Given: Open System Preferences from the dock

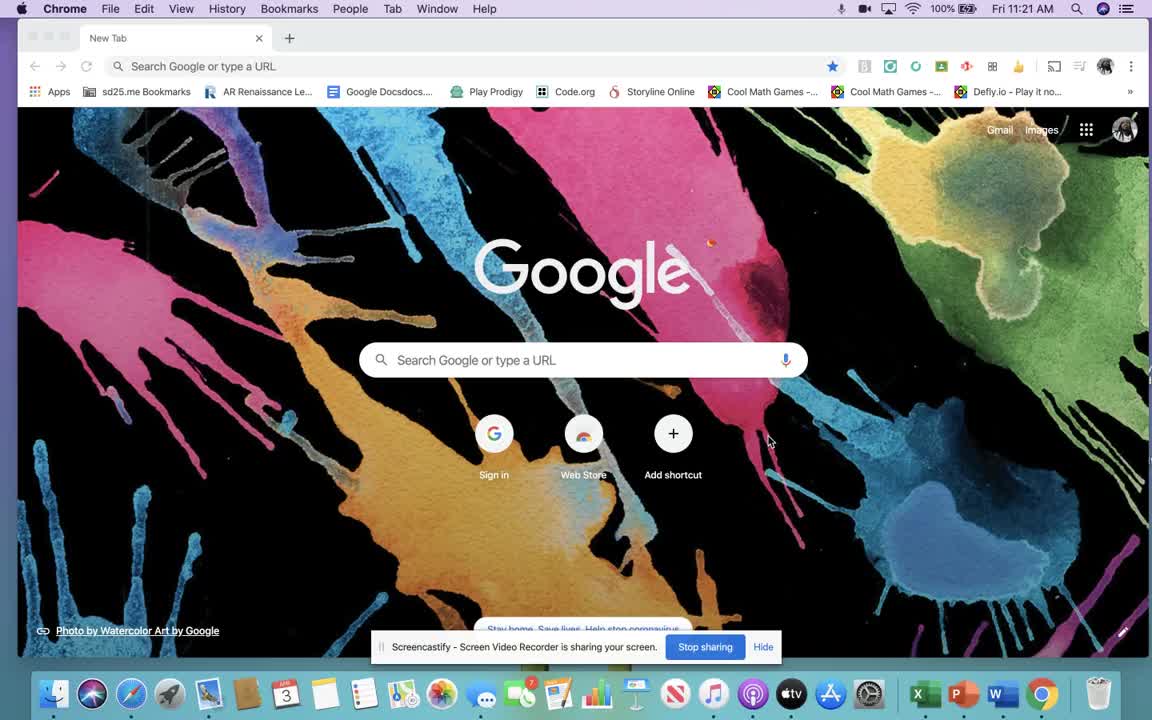Looking at the screenshot, I should click(x=869, y=694).
